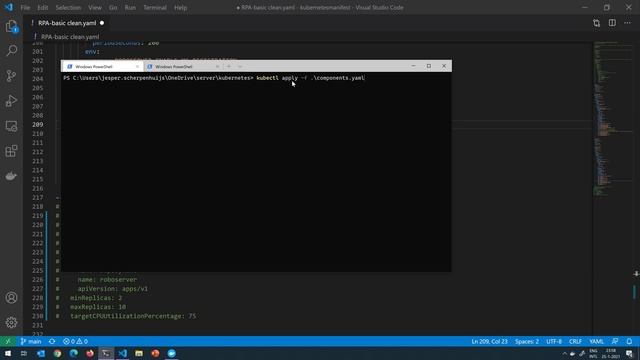Open the Docker view in activity bar

pyautogui.click(x=11, y=176)
